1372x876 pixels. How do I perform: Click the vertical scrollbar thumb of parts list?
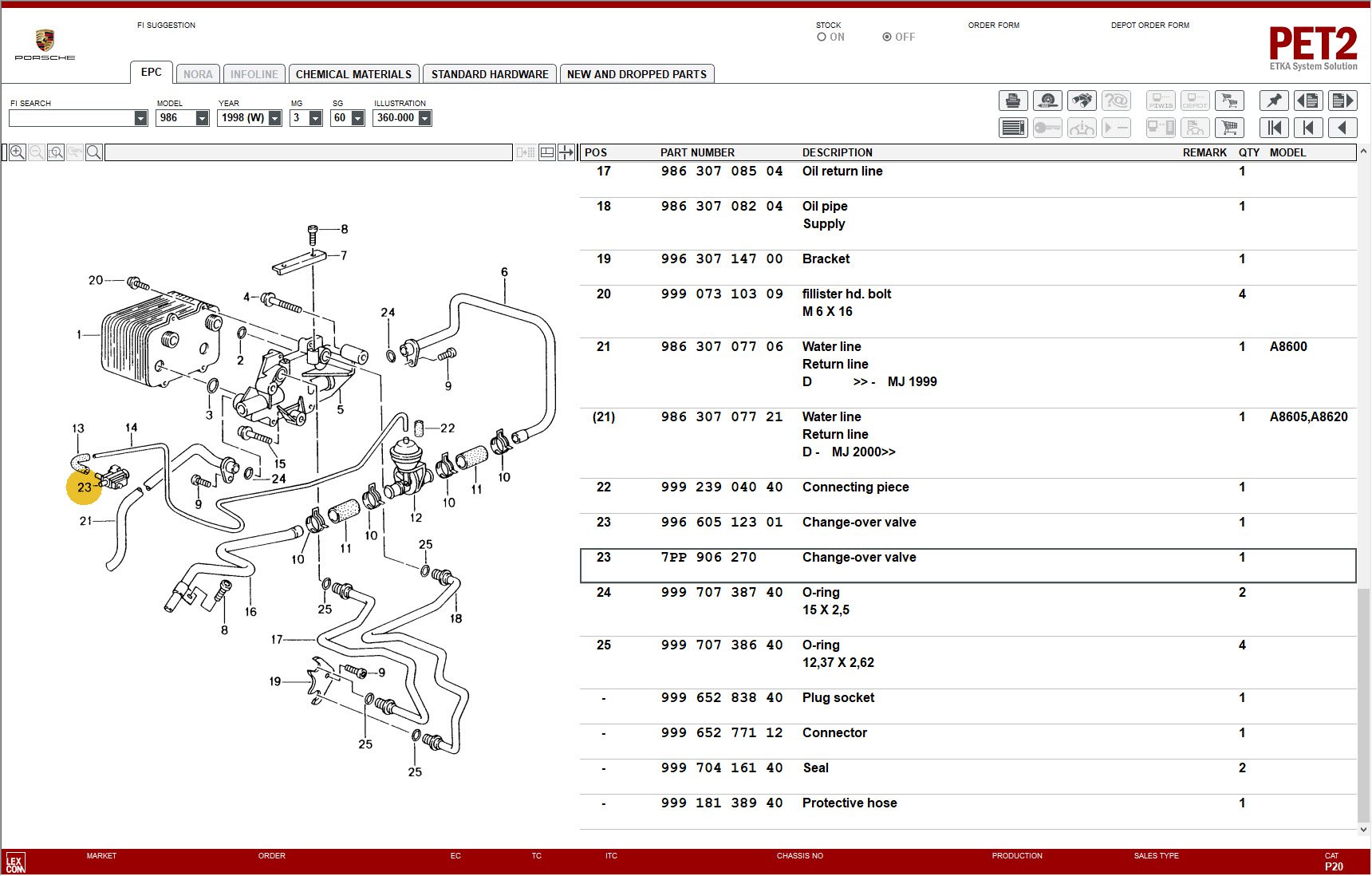tap(1363, 704)
